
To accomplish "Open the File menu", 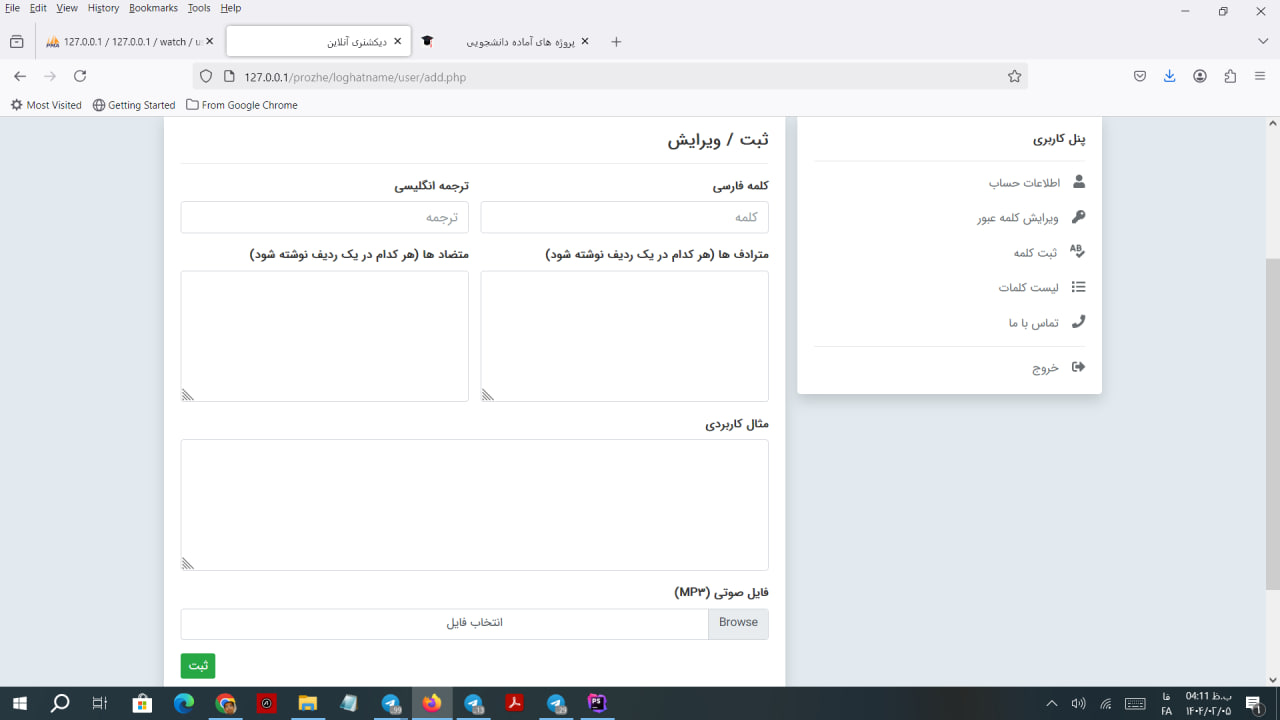I will point(12,8).
